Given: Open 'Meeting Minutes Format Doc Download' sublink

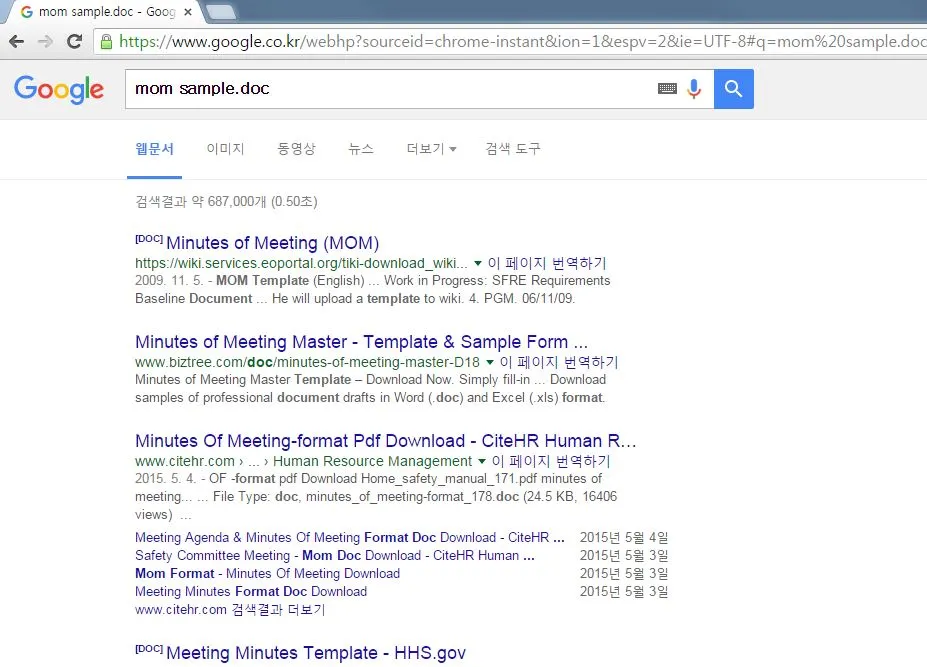Looking at the screenshot, I should pyautogui.click(x=251, y=591).
